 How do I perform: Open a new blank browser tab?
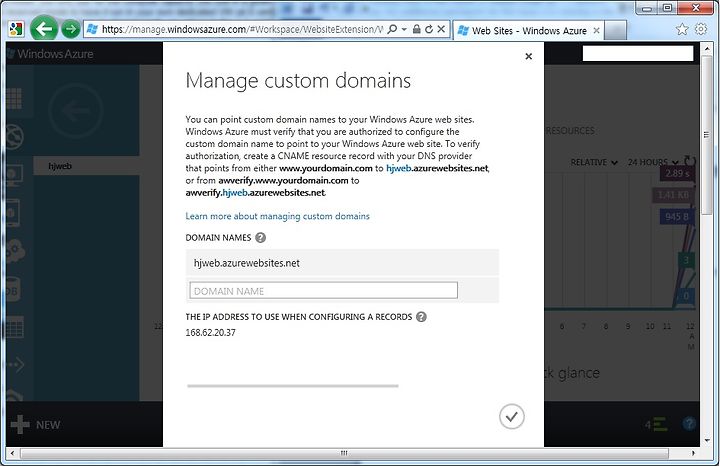click(x=615, y=31)
